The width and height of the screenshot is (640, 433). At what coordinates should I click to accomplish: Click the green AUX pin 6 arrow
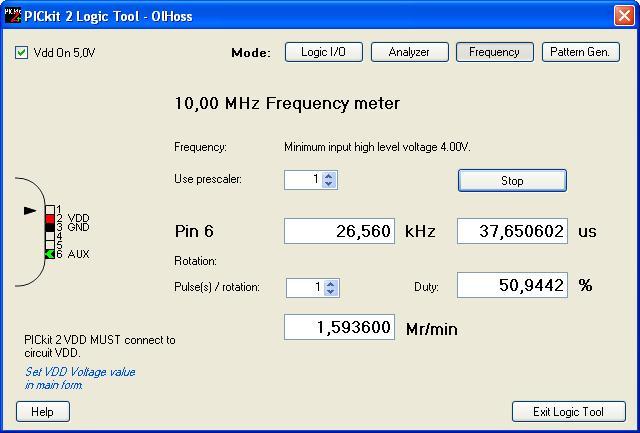(50, 254)
